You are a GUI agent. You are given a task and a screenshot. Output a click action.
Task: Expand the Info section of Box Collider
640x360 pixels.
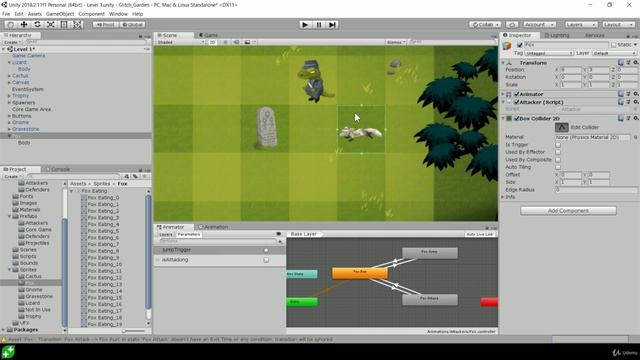(503, 197)
